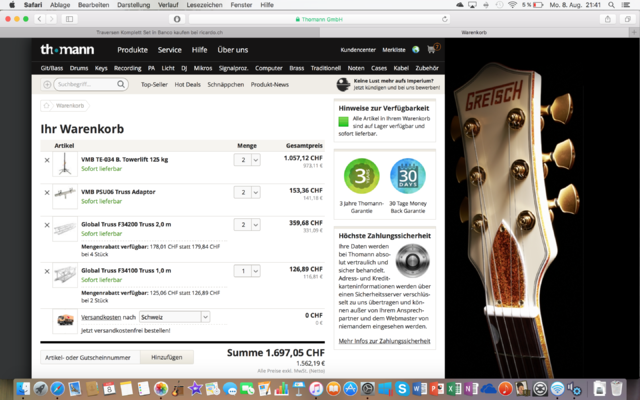Remove Global Truss F34100 with X

pyautogui.click(x=47, y=271)
